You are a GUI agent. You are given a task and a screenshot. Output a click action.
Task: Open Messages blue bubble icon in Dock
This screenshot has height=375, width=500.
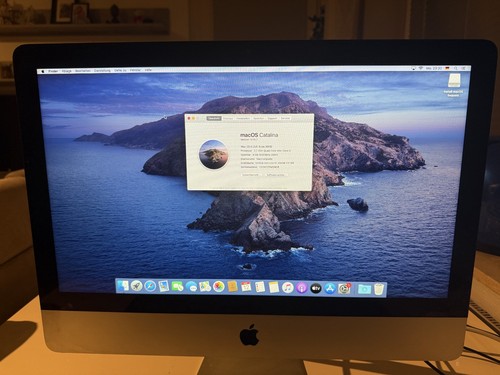tap(191, 287)
